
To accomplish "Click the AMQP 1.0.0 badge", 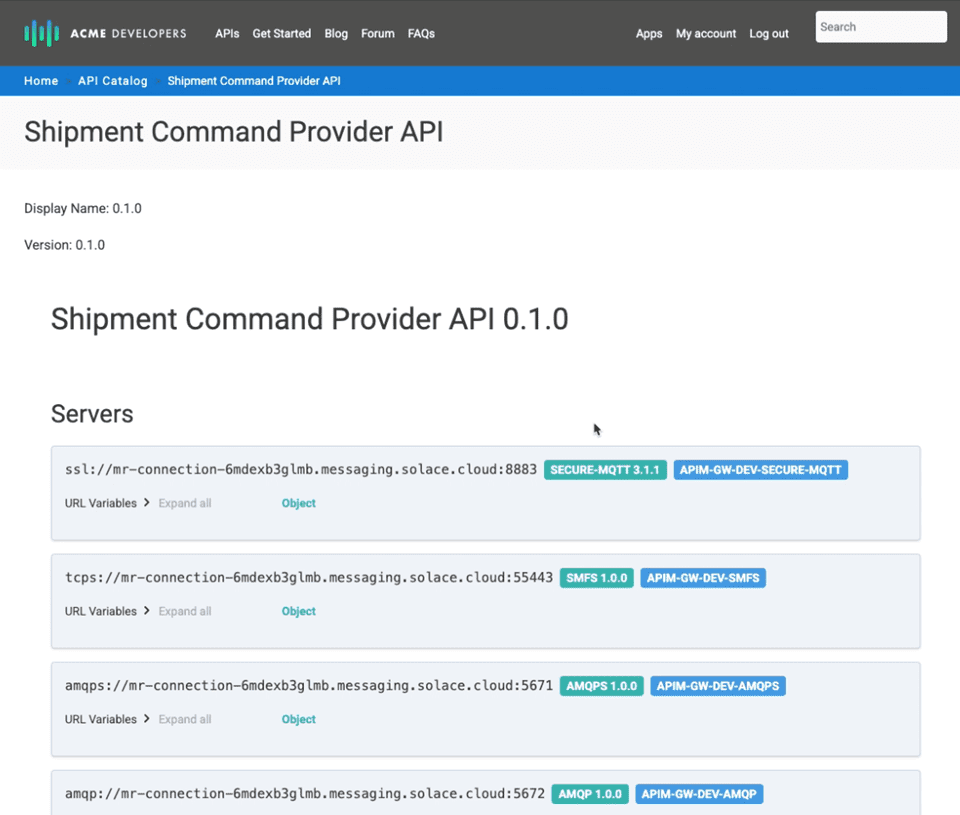I will pos(590,794).
